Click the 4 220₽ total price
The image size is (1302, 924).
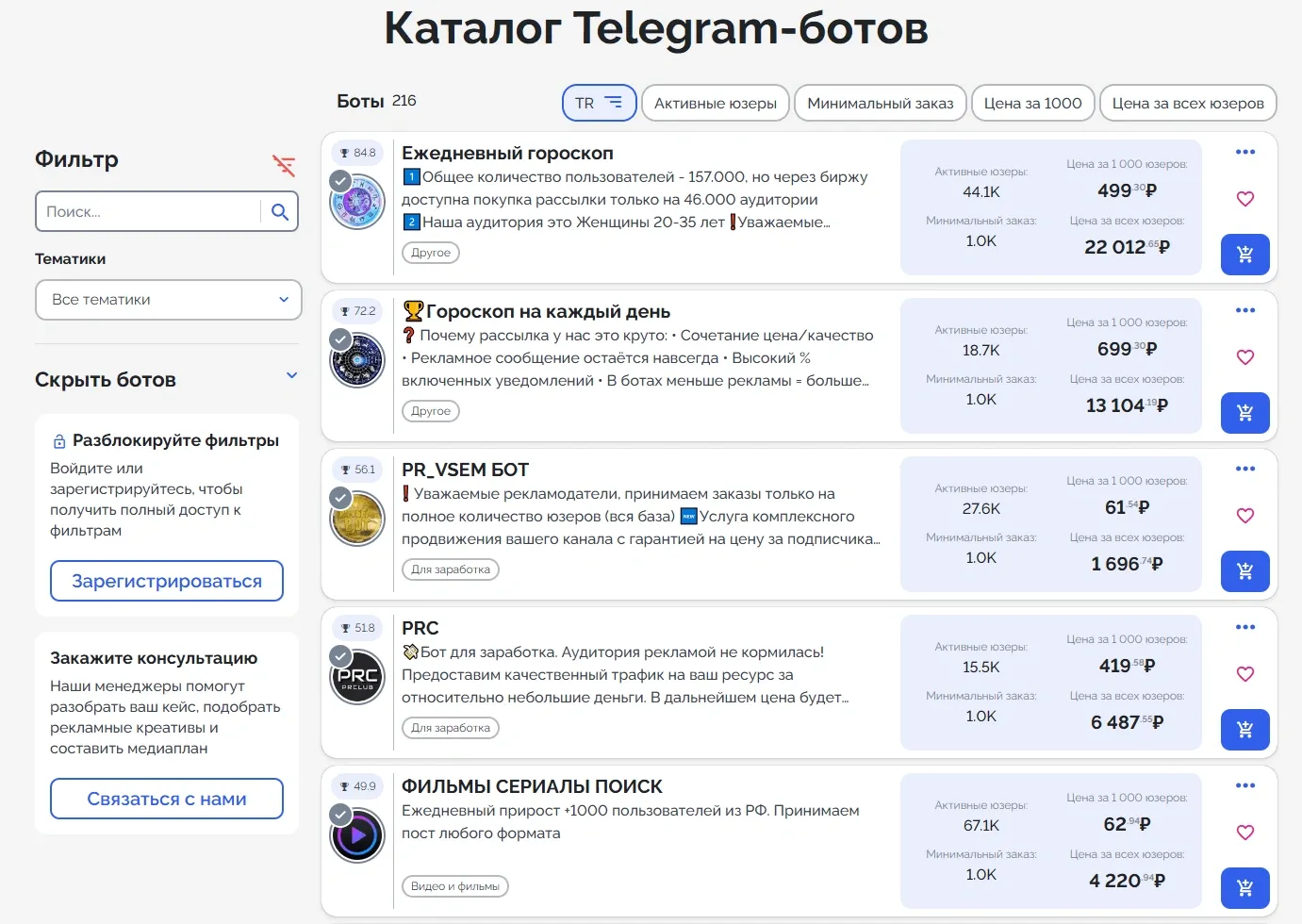1128,881
